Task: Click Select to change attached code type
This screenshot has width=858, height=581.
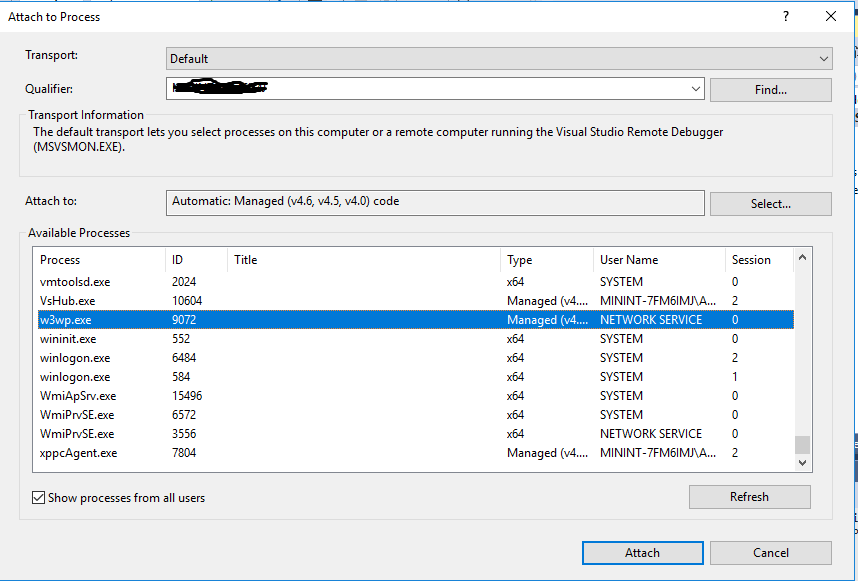Action: pyautogui.click(x=770, y=202)
